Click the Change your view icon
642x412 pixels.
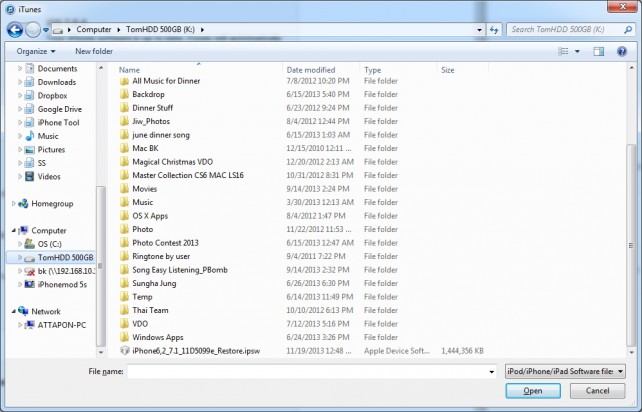click(x=563, y=51)
